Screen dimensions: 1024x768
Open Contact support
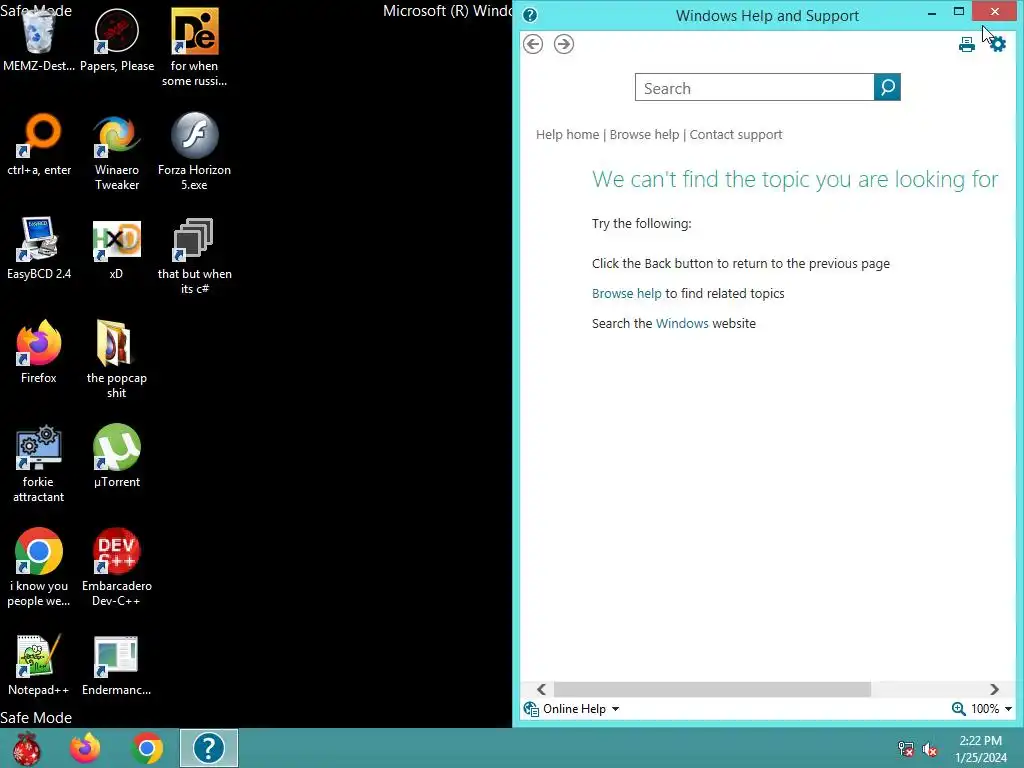736,135
